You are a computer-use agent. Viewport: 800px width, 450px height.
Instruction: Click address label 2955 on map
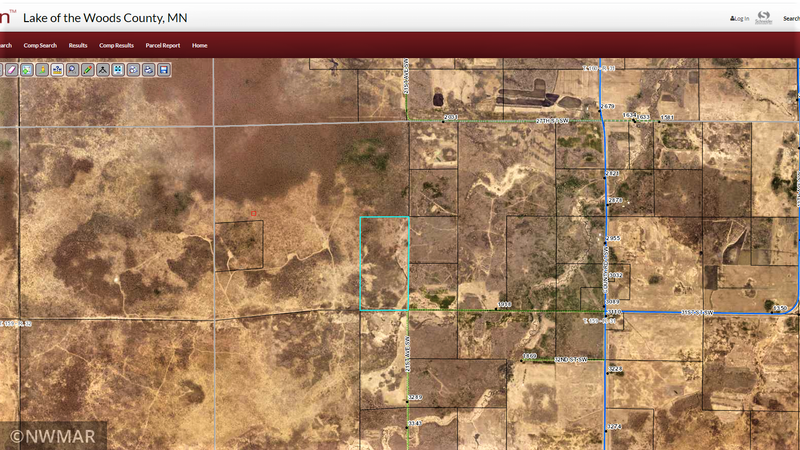[x=613, y=238]
